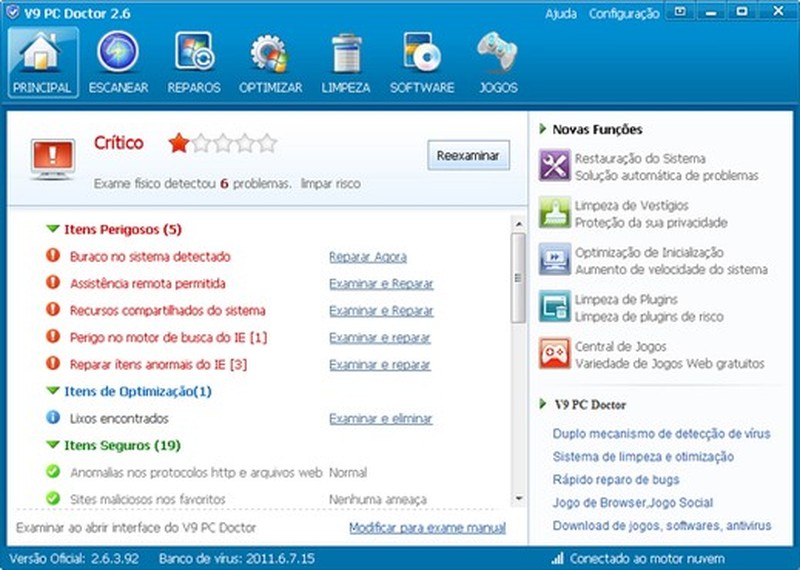Open Configuração settings
This screenshot has width=800, height=570.
coord(624,14)
